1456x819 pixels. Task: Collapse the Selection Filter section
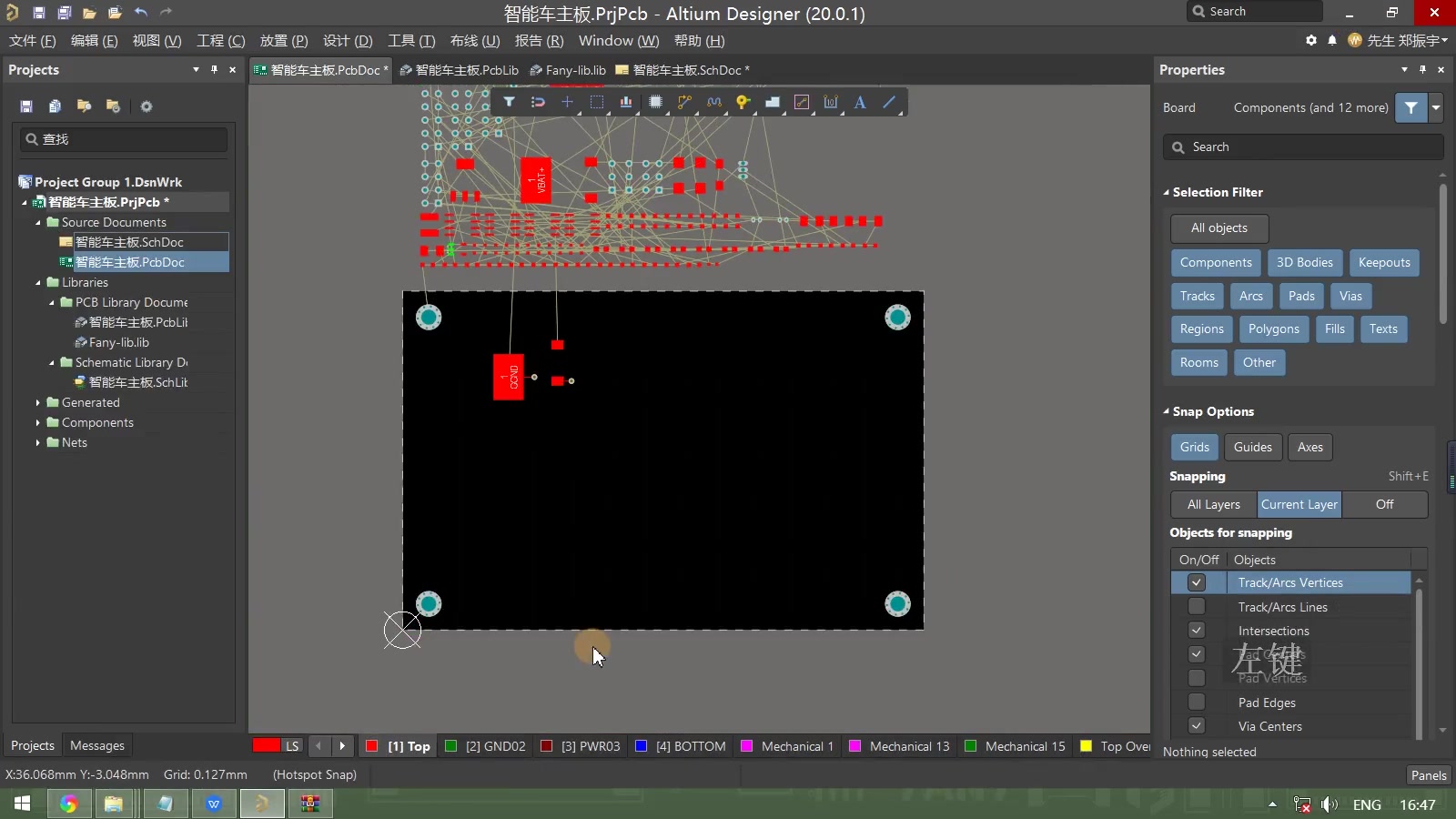pyautogui.click(x=1167, y=192)
